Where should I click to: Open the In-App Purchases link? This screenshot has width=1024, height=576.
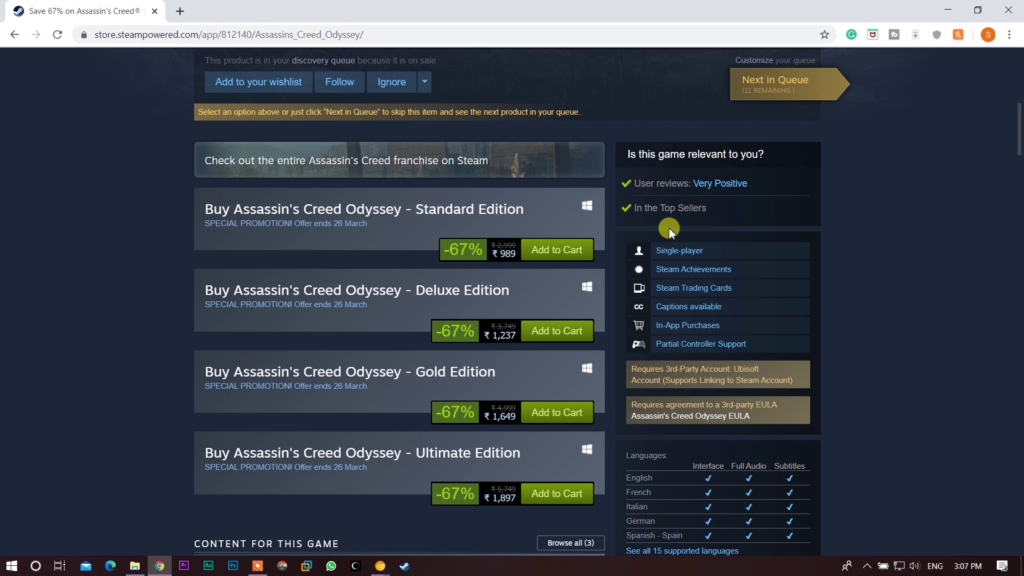(x=688, y=325)
